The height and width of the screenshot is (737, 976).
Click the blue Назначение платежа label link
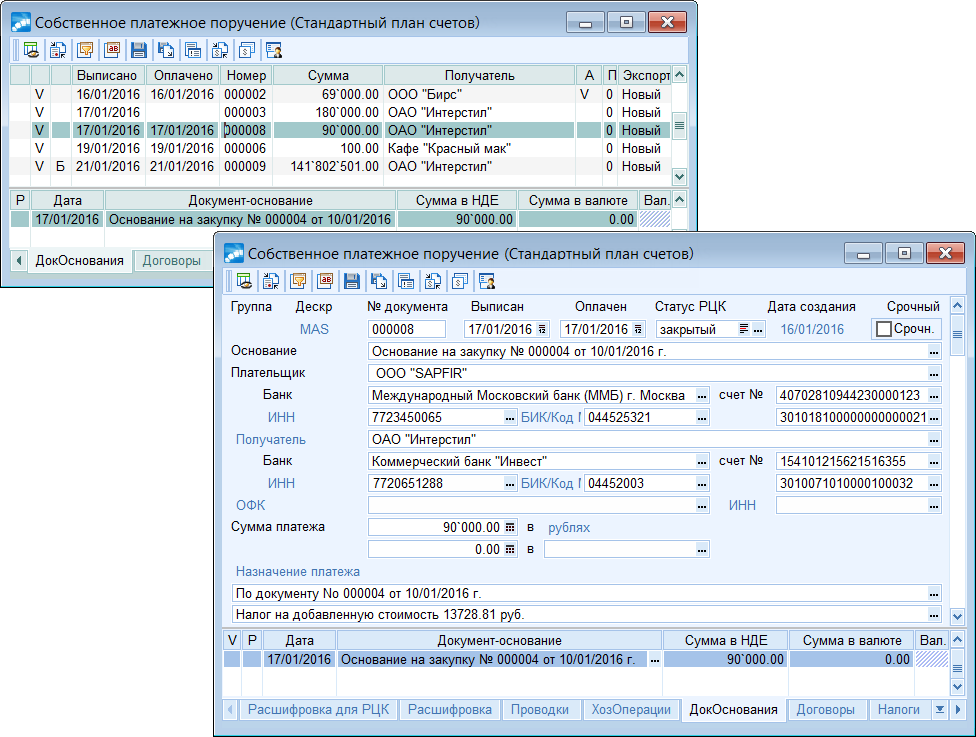click(298, 571)
